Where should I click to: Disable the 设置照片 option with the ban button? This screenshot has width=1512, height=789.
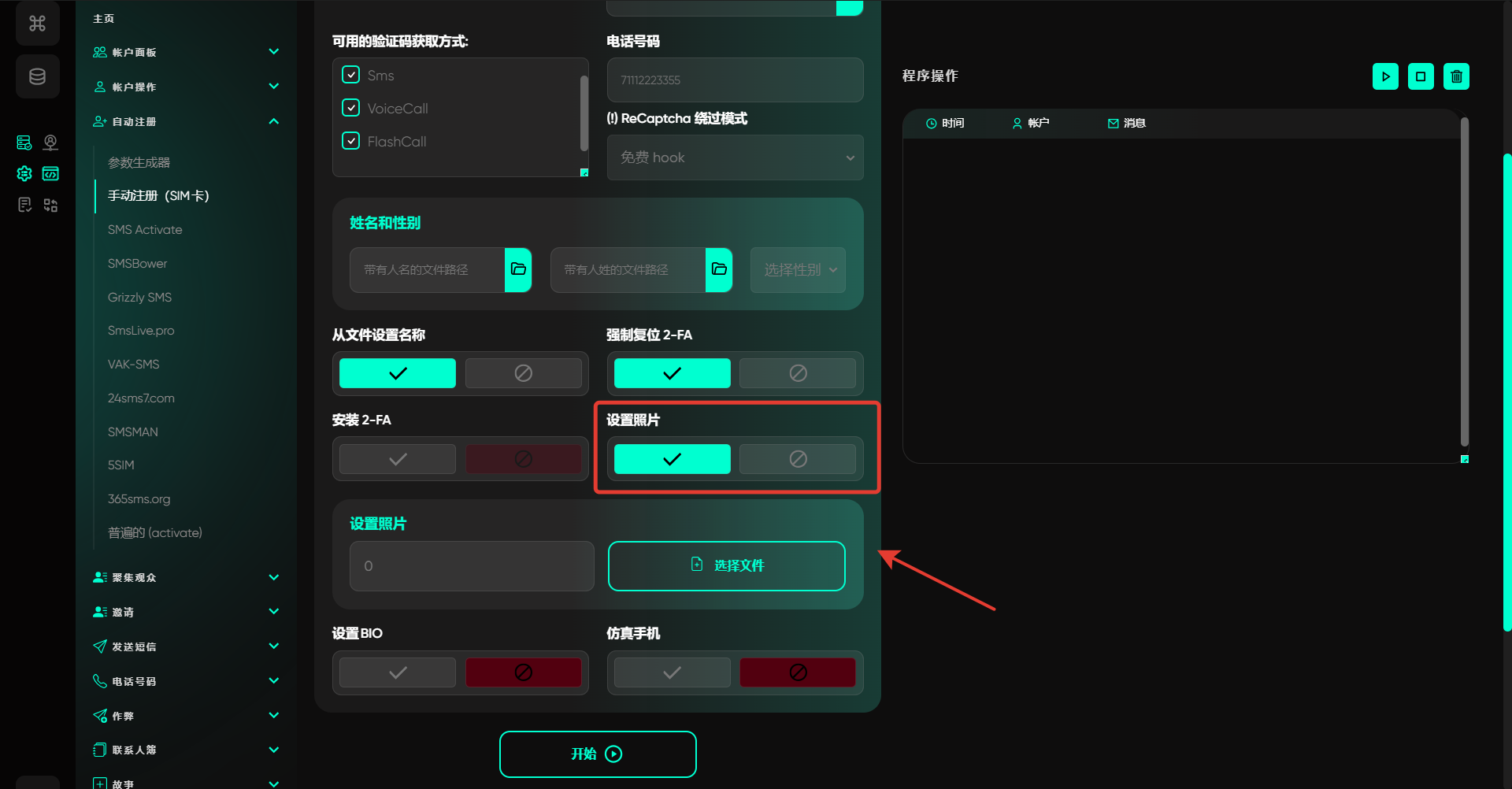tap(797, 459)
